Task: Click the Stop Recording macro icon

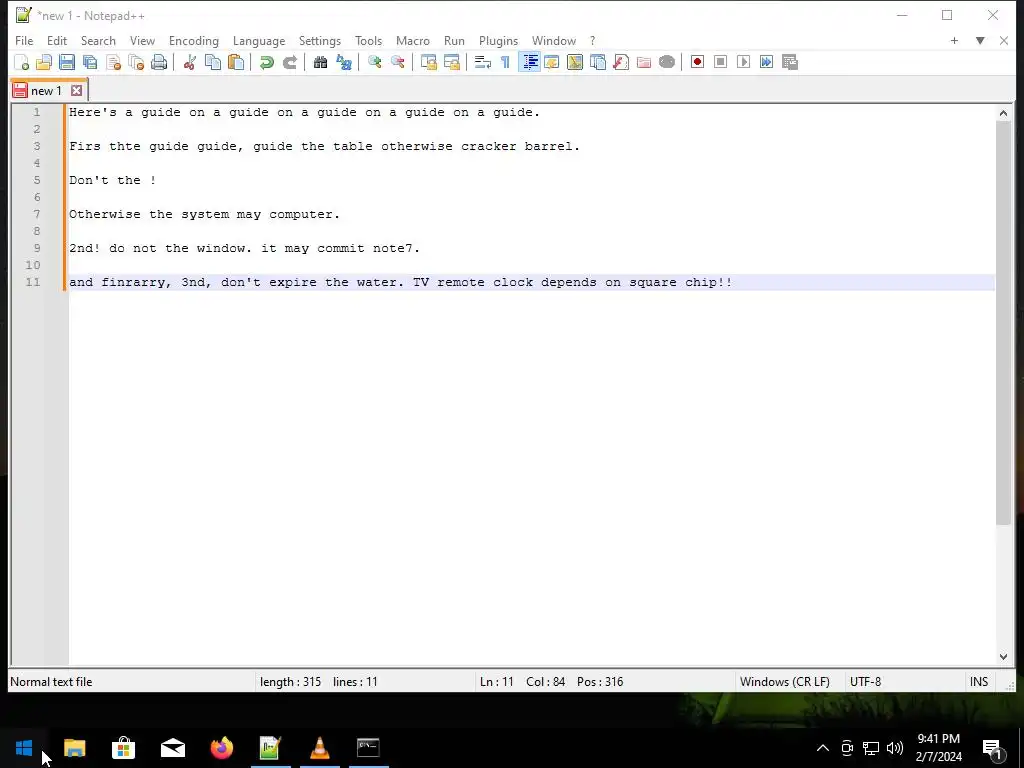Action: tap(720, 62)
